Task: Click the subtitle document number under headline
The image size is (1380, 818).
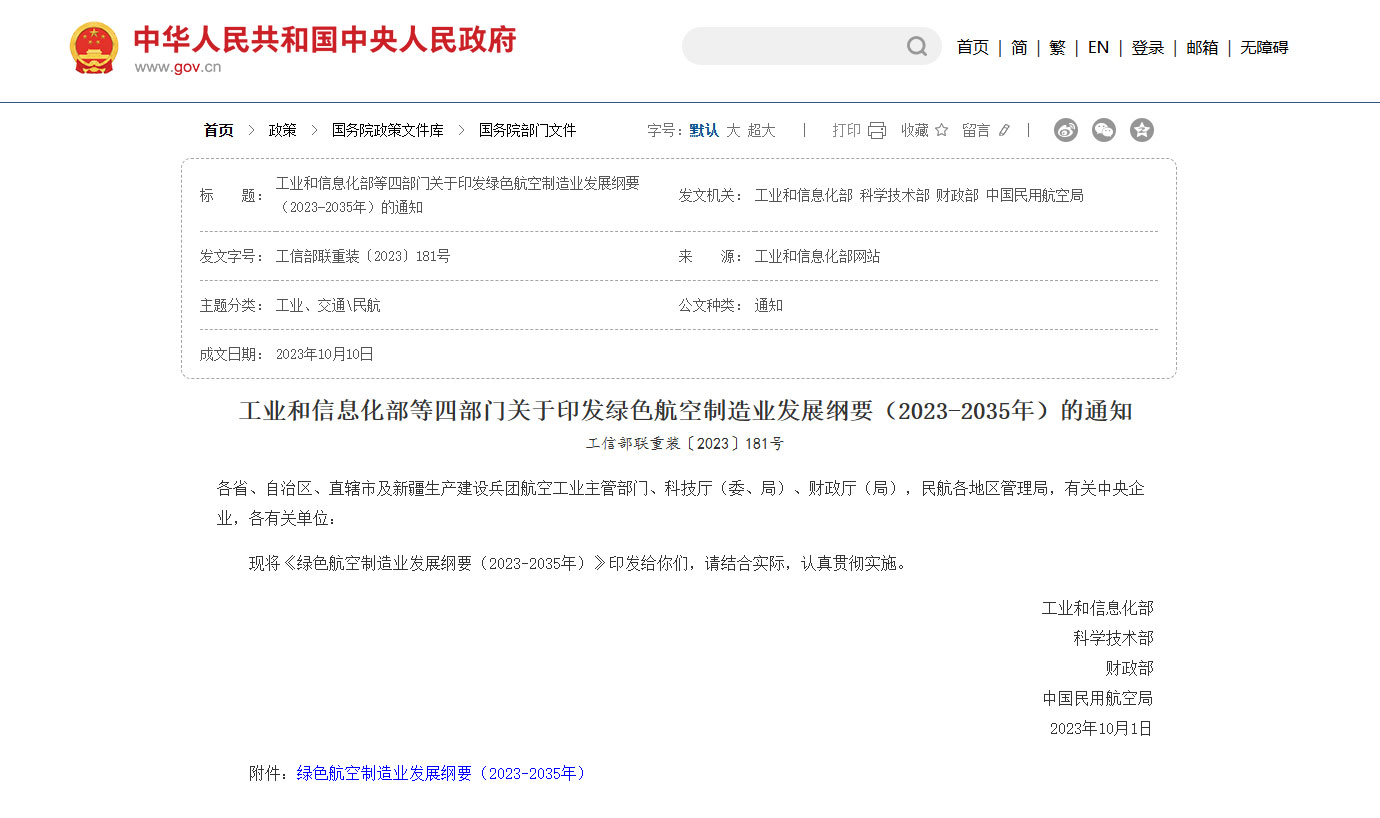Action: click(686, 443)
